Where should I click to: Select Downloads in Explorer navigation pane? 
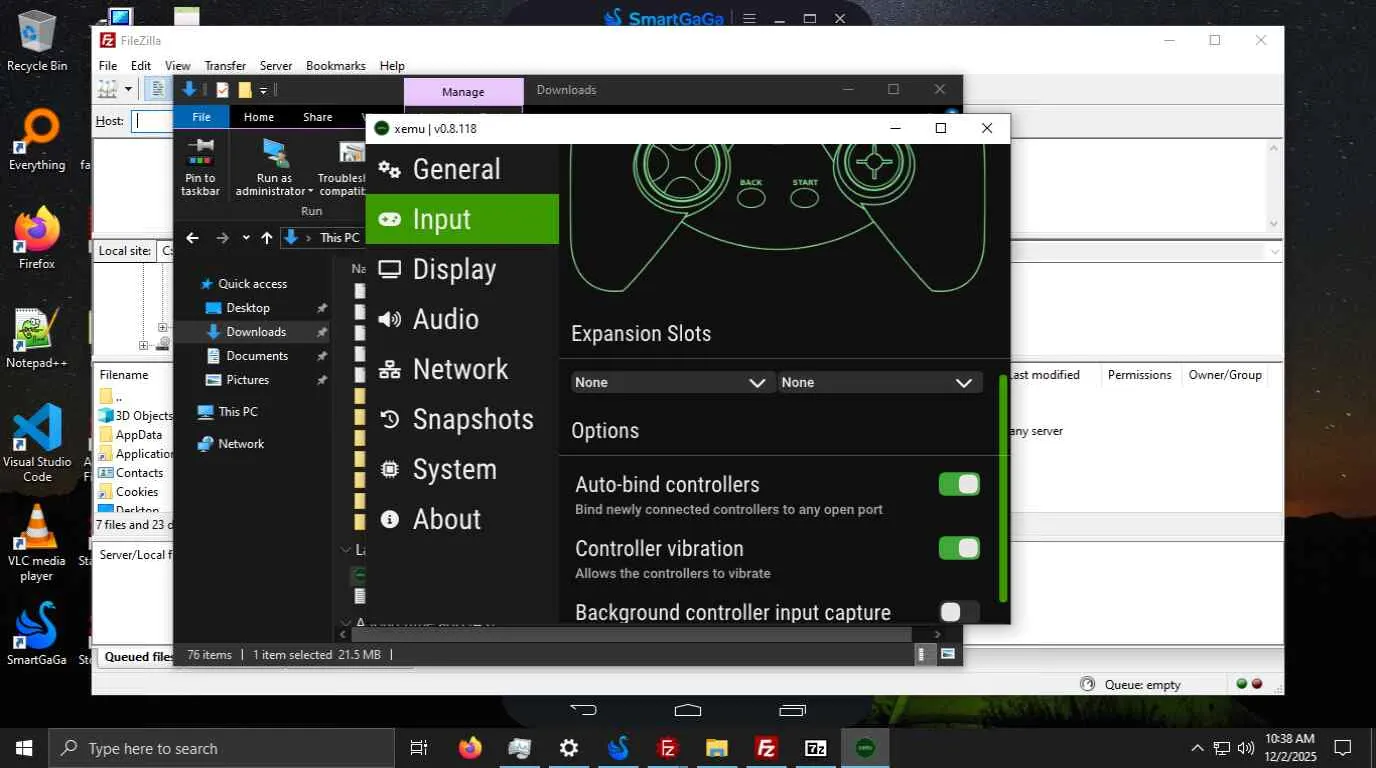click(256, 332)
